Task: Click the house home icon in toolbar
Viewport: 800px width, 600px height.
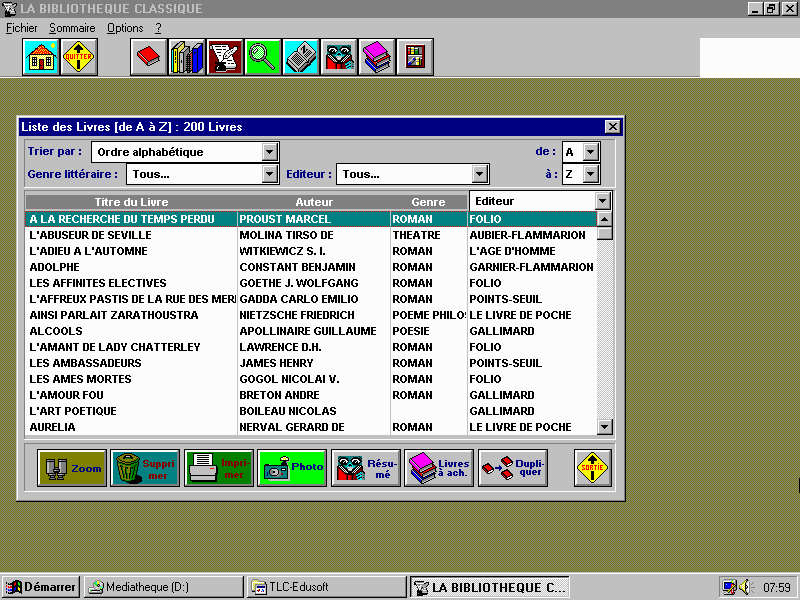Action: click(x=41, y=58)
